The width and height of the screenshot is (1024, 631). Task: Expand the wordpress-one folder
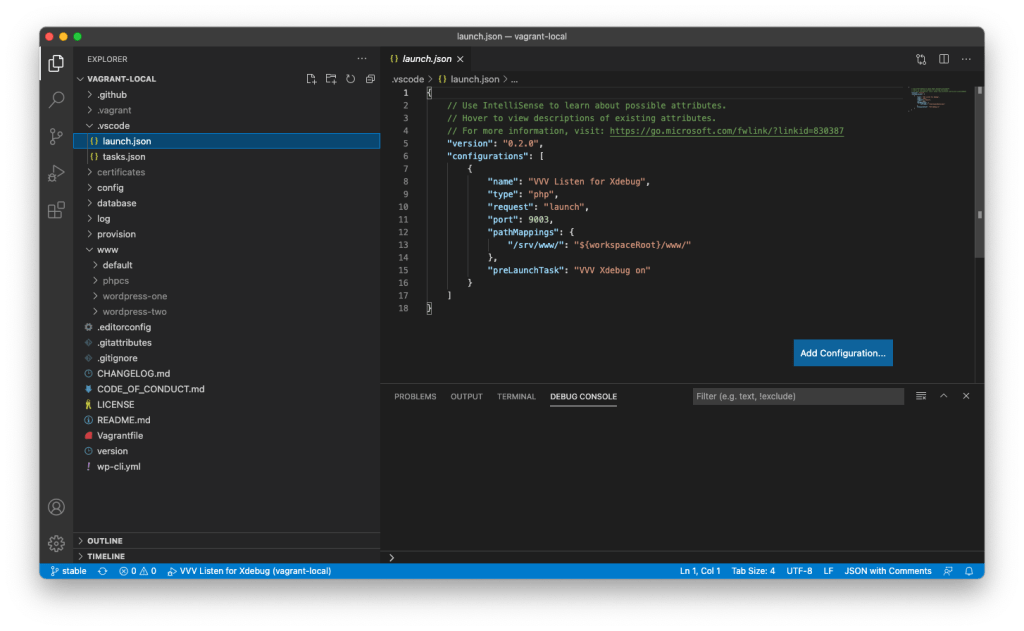click(x=134, y=296)
